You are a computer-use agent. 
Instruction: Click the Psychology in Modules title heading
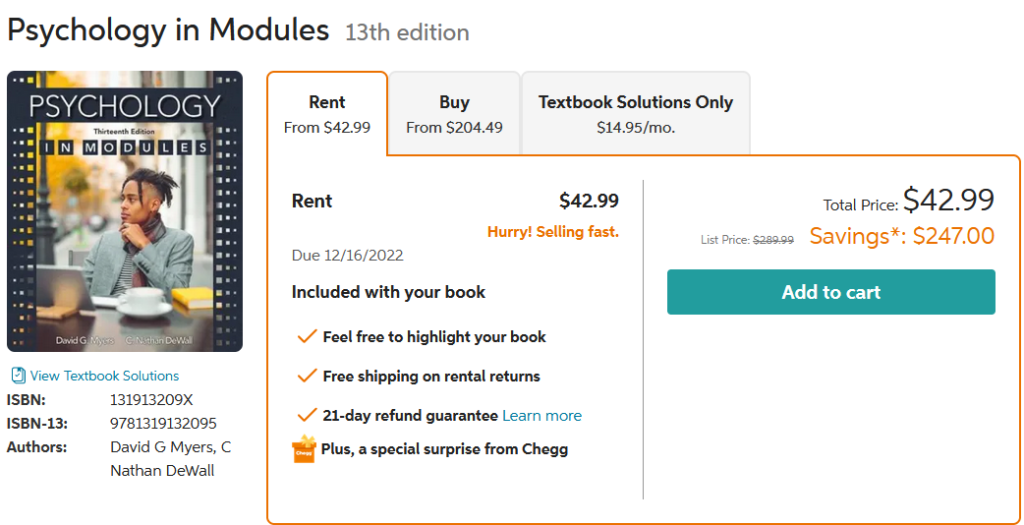coord(168,30)
